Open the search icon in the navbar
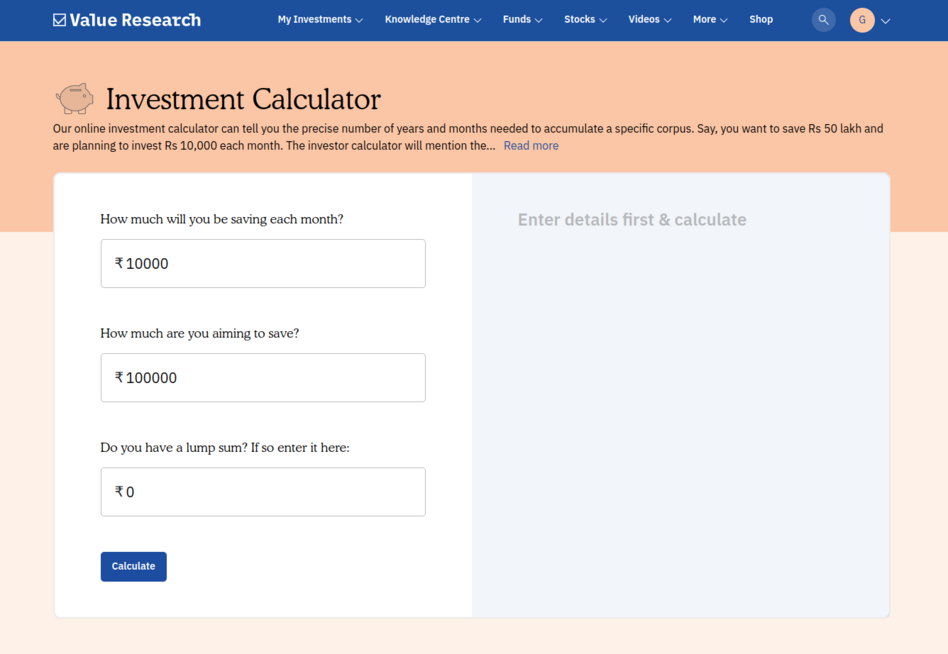This screenshot has height=654, width=948. click(x=823, y=19)
